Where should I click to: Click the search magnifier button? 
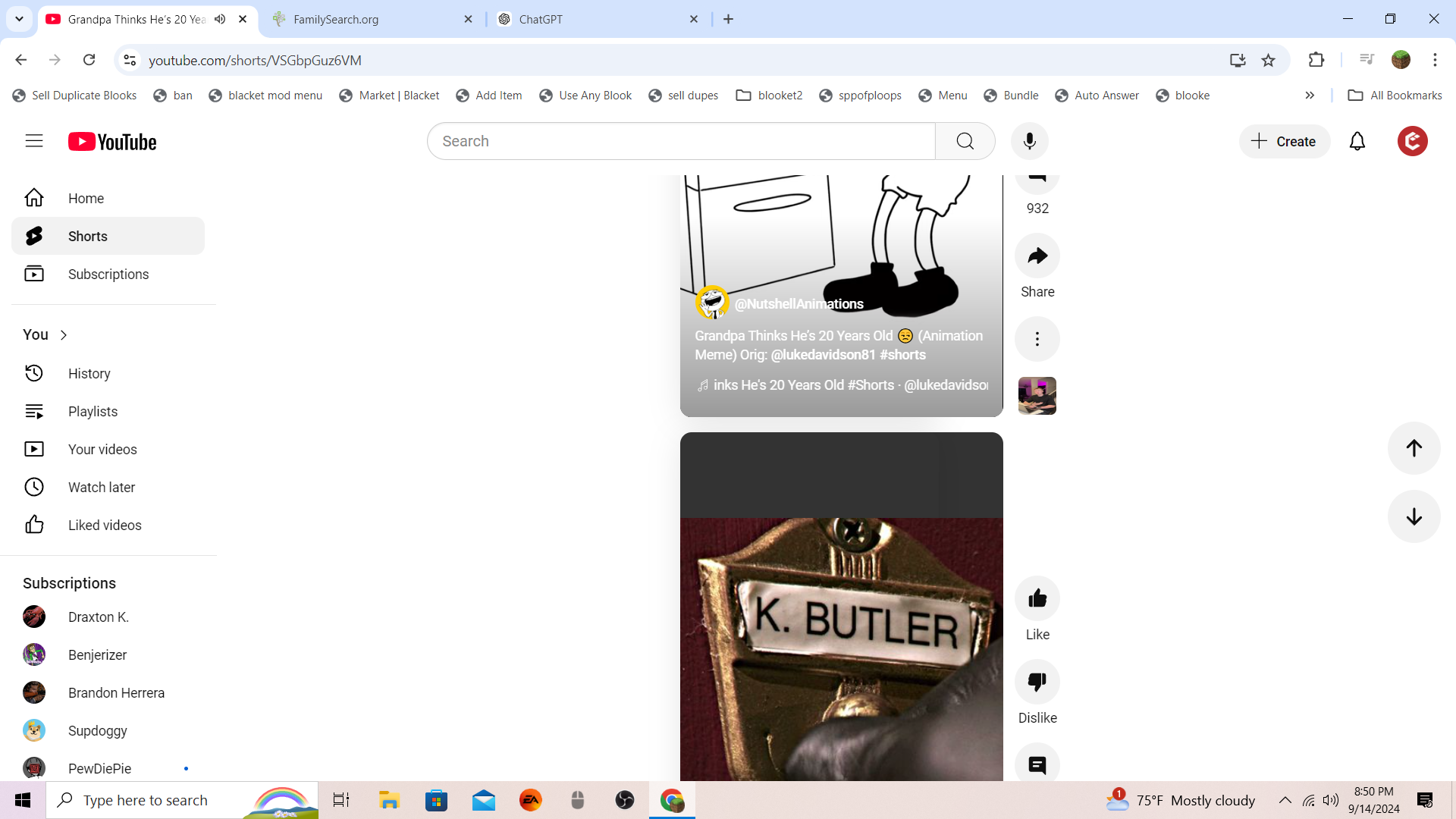[965, 142]
